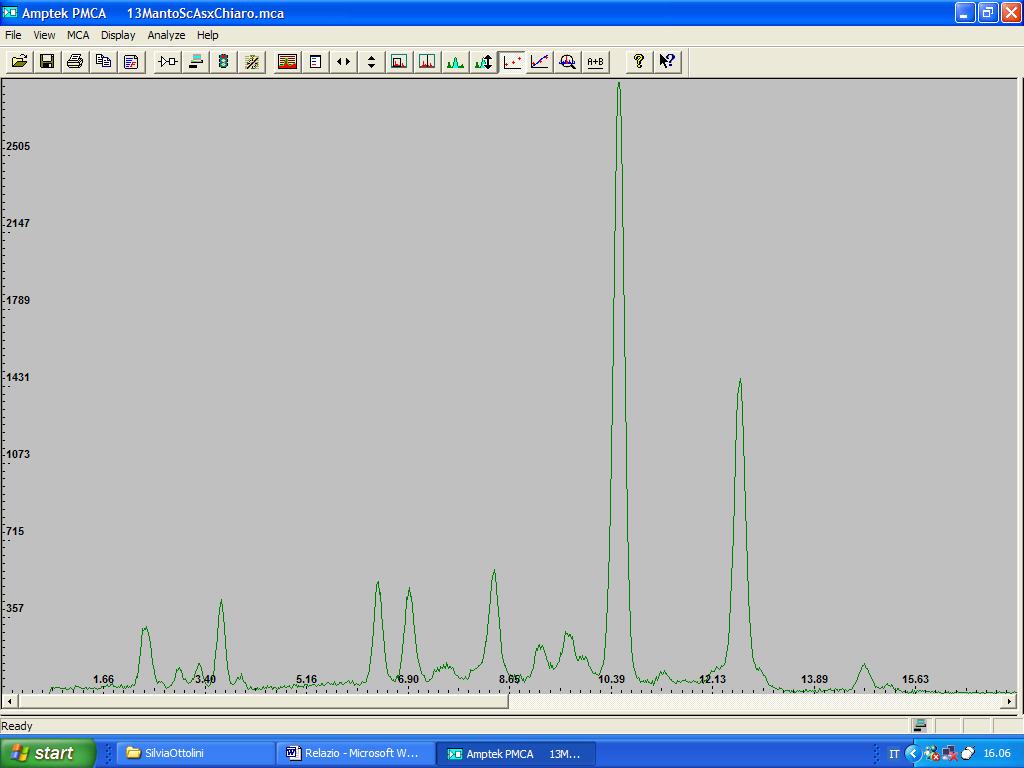The width and height of the screenshot is (1024, 768).
Task: Copy spectrum with the two-pages icon
Action: tap(103, 61)
